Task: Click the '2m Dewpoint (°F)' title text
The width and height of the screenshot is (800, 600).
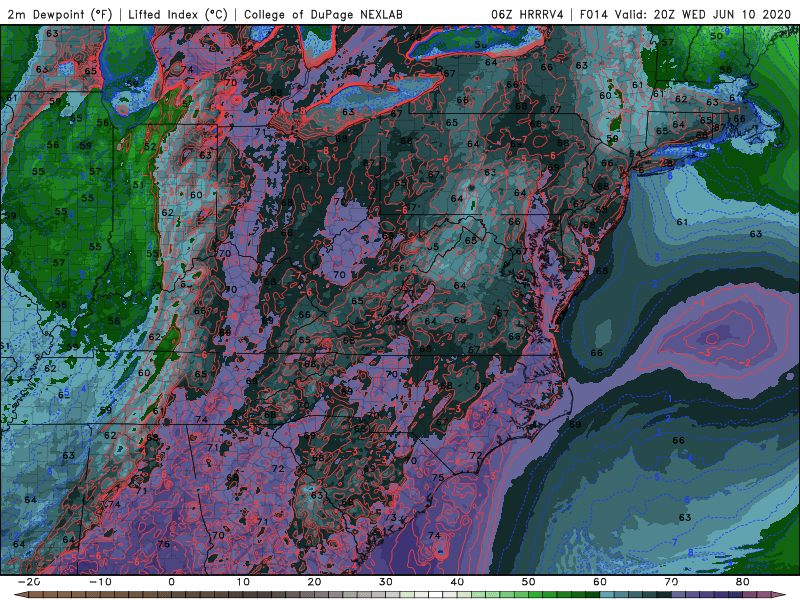Action: [59, 14]
